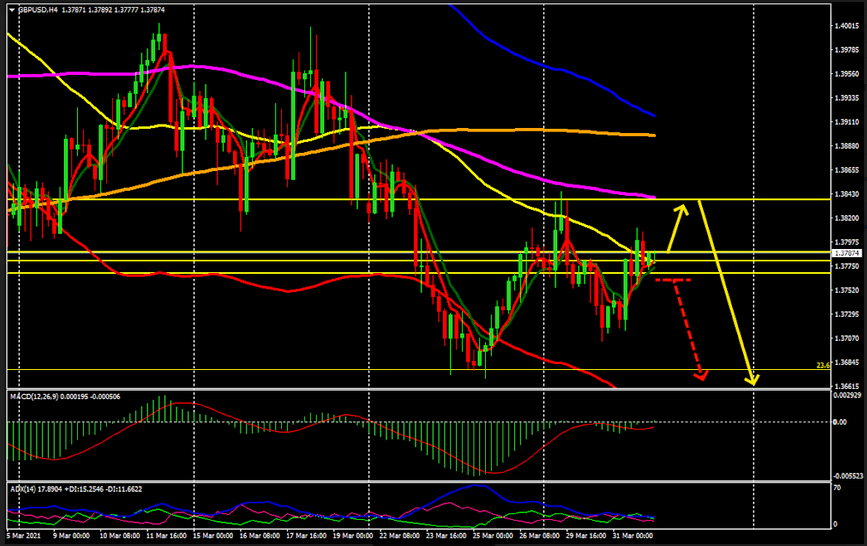Click price scale value 1.39785

click(847, 50)
